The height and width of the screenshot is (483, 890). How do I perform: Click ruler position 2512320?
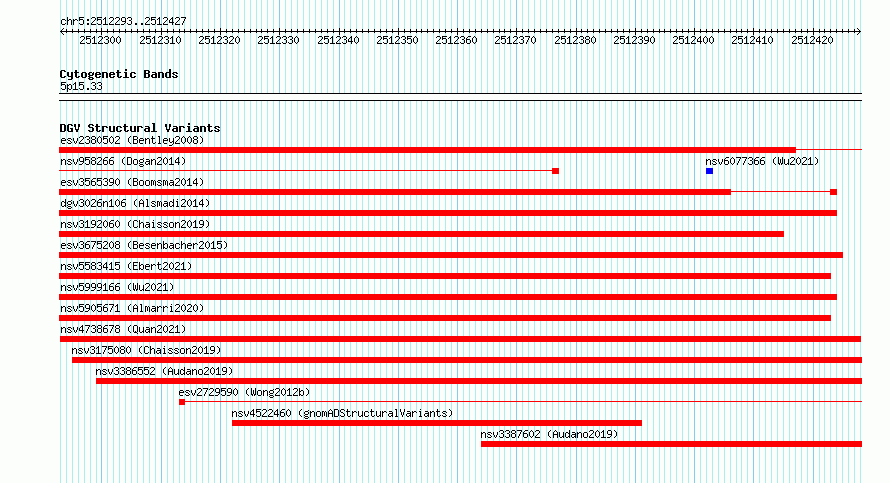pyautogui.click(x=219, y=40)
